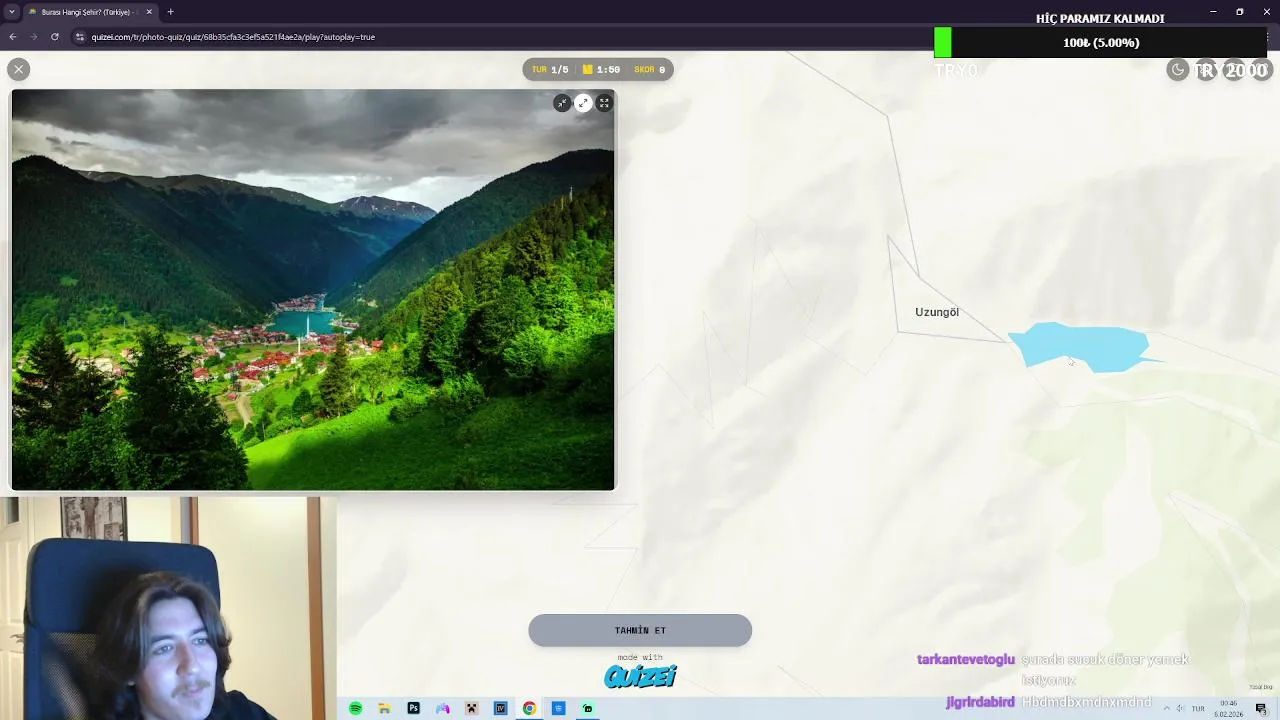1280x720 pixels.
Task: Click the Quizei logo link
Action: (x=640, y=677)
